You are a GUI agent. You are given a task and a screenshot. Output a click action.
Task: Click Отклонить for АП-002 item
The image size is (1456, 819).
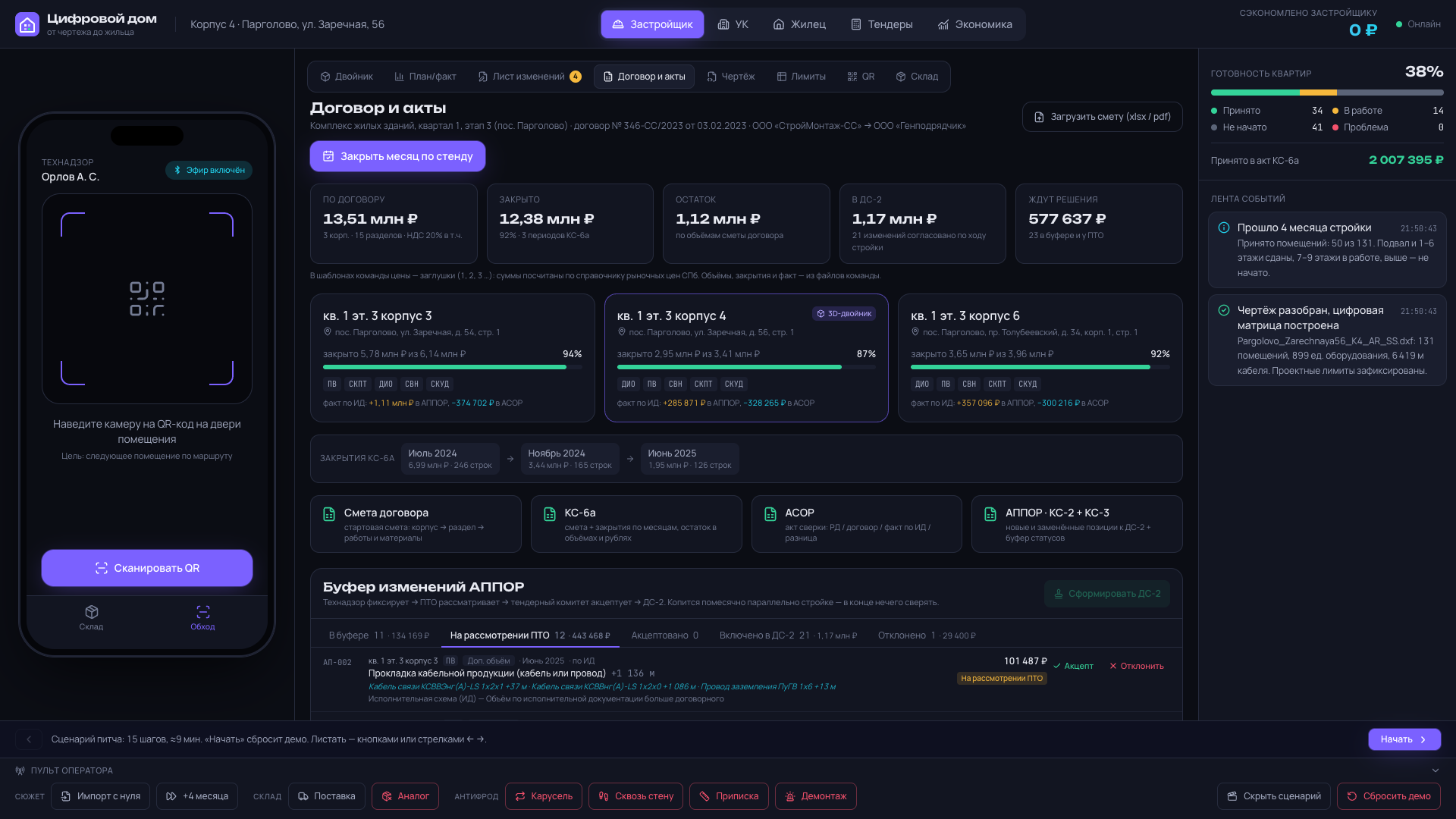coord(1137,666)
